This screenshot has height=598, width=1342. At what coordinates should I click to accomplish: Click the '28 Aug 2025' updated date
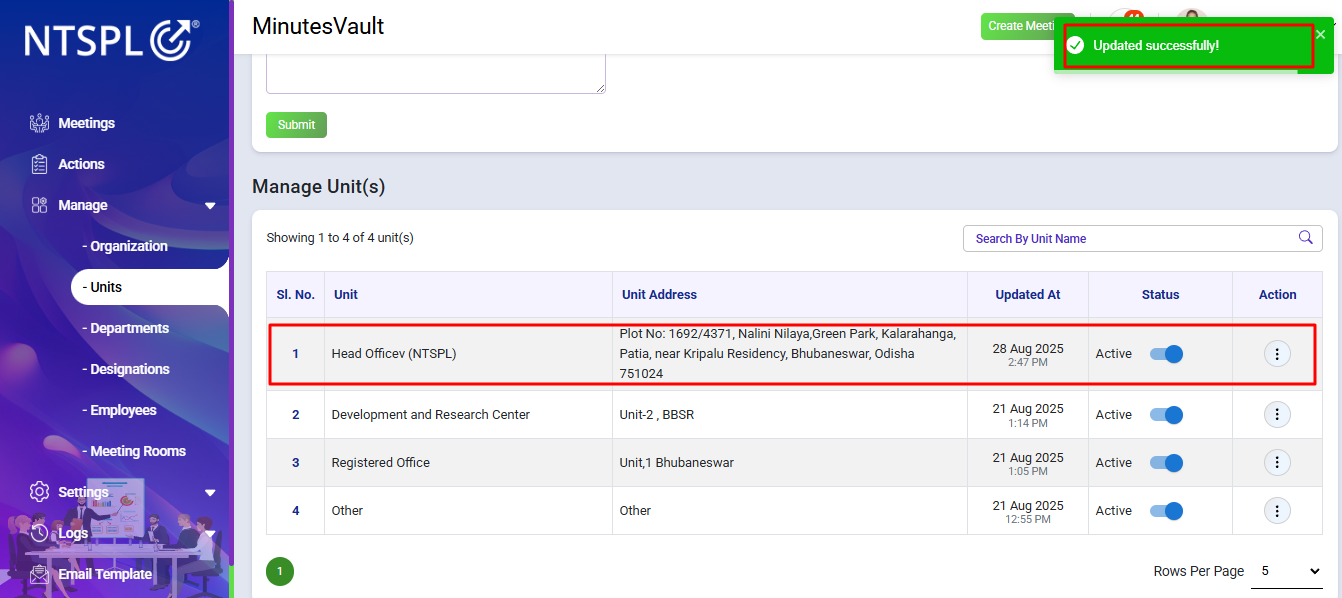[1028, 348]
